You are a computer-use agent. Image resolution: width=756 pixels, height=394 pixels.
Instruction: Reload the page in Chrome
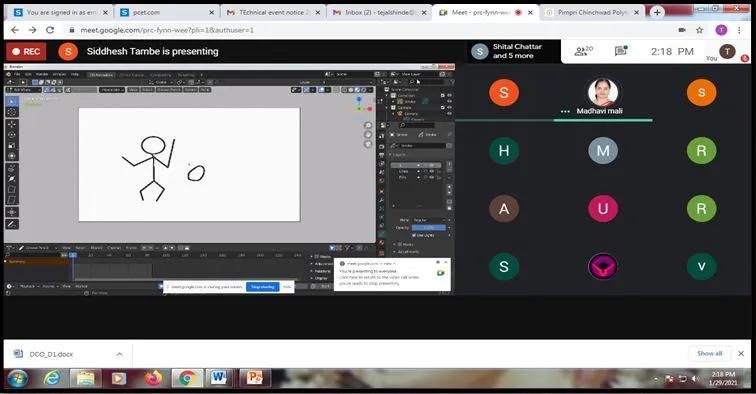pyautogui.click(x=50, y=30)
